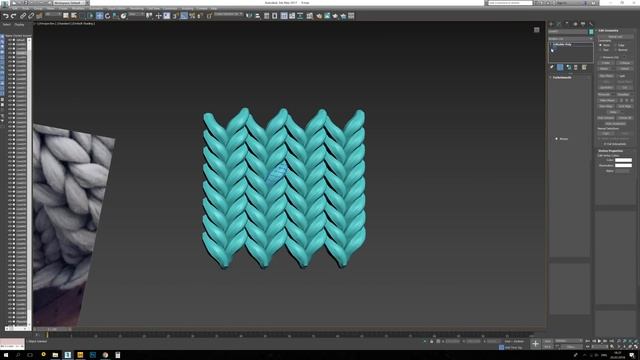Switch to the Create command panel tab
Viewport: 640px width, 360px height.
tap(551, 24)
